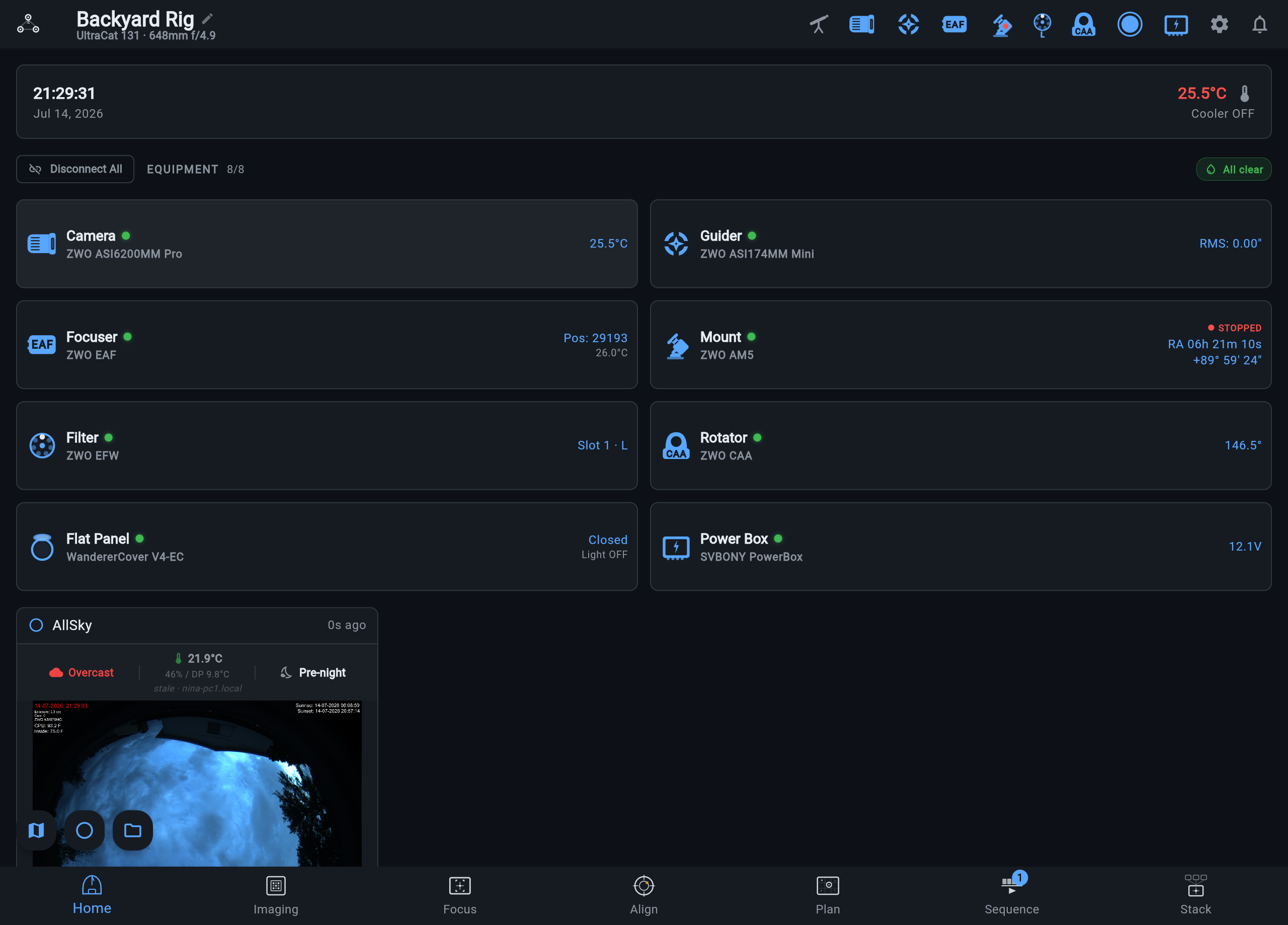The width and height of the screenshot is (1288, 925).
Task: Open the CAA rotator shortcut in header
Action: [1084, 25]
